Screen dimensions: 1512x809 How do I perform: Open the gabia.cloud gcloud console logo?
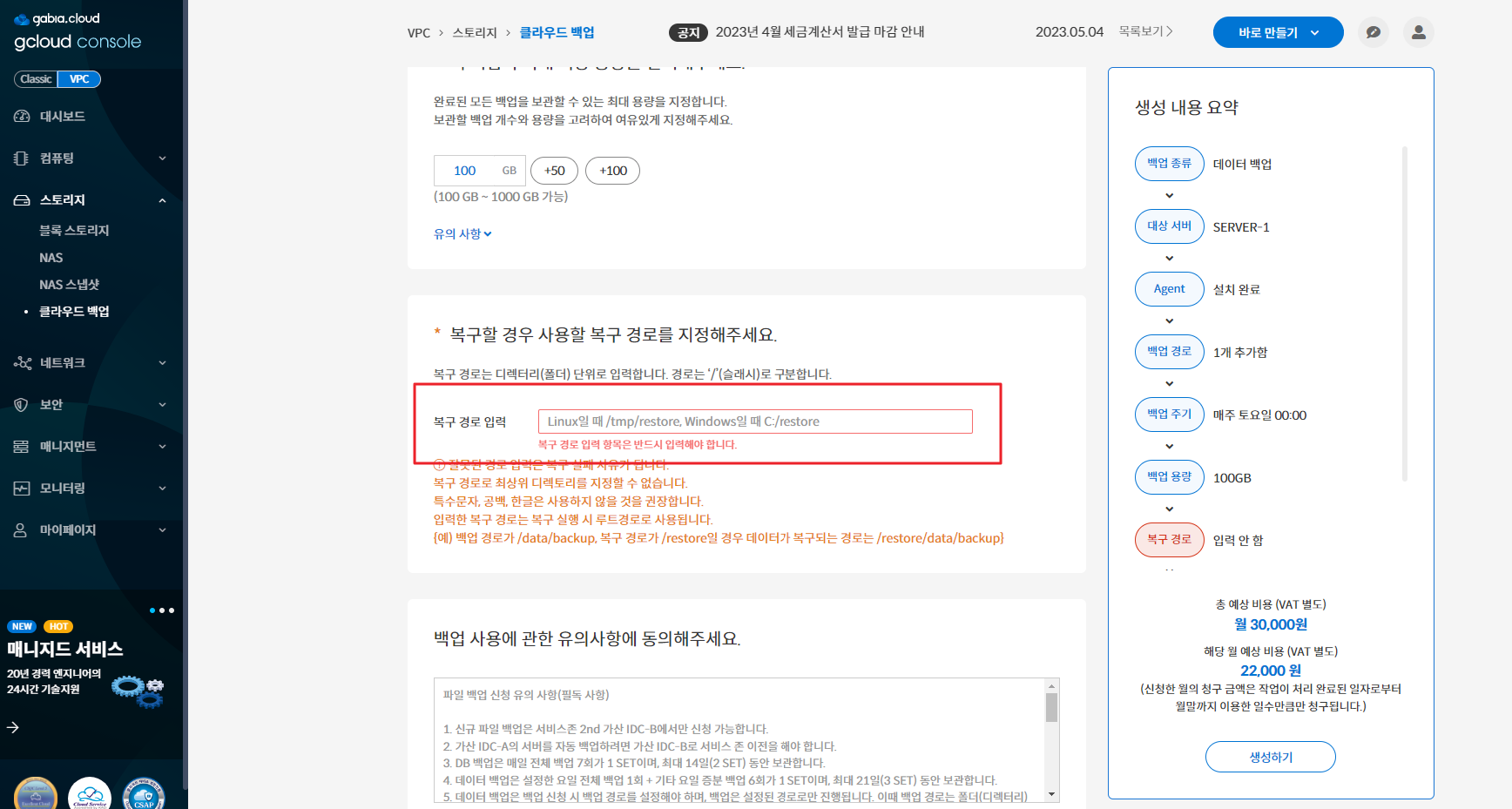[x=78, y=31]
